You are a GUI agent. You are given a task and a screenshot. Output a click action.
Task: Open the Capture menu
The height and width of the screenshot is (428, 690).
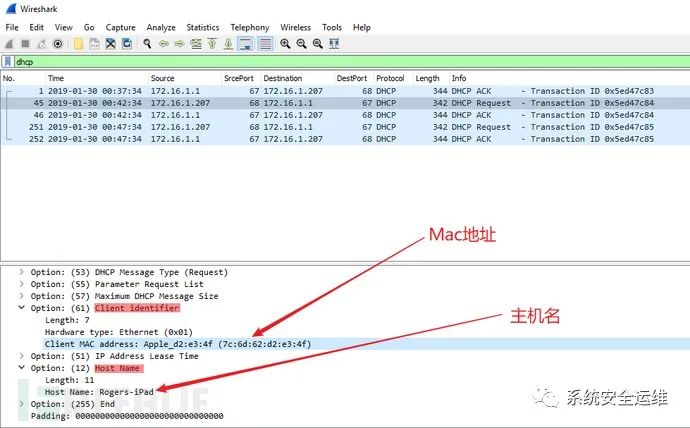tap(121, 27)
